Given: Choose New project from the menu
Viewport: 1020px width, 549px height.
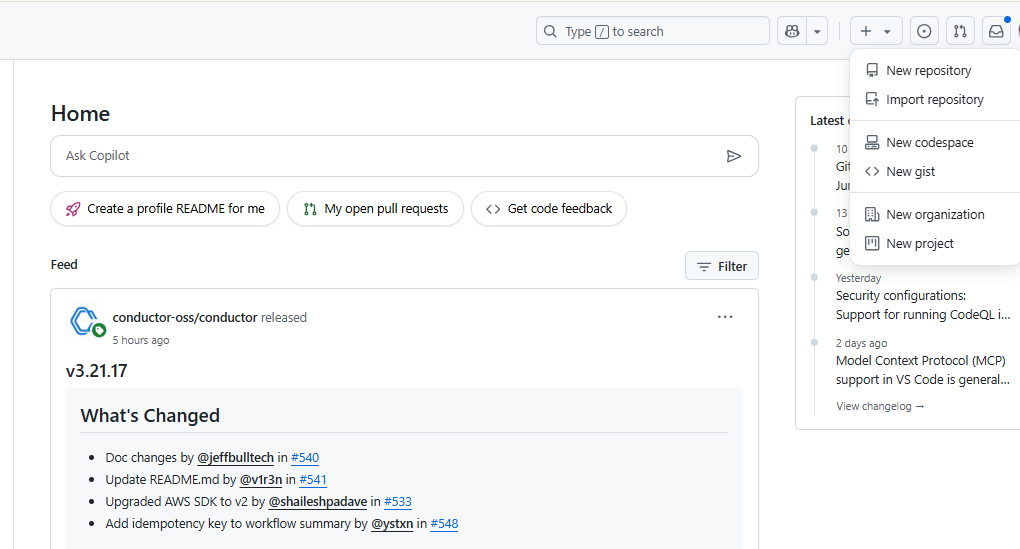Looking at the screenshot, I should [x=919, y=244].
